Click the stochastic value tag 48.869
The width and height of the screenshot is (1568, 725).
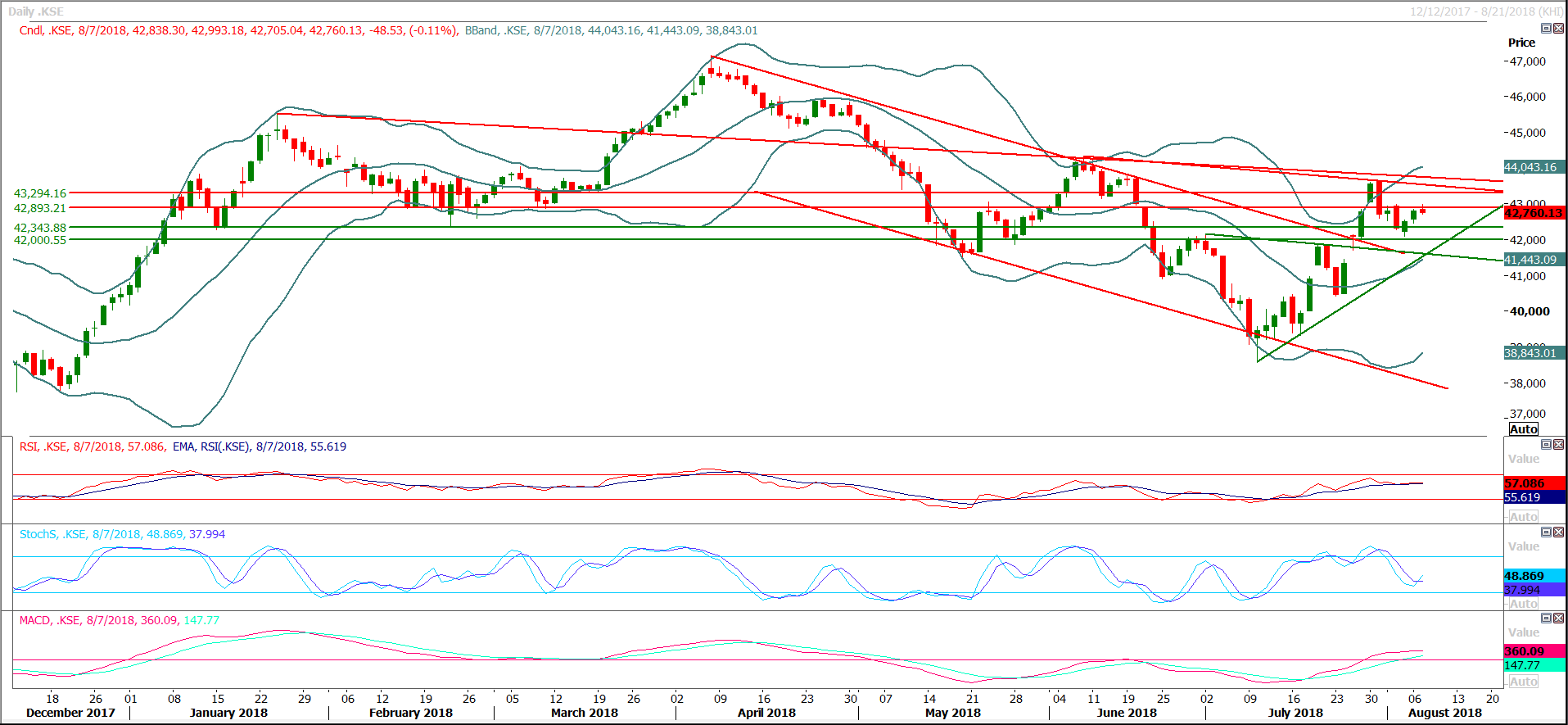(1534, 576)
